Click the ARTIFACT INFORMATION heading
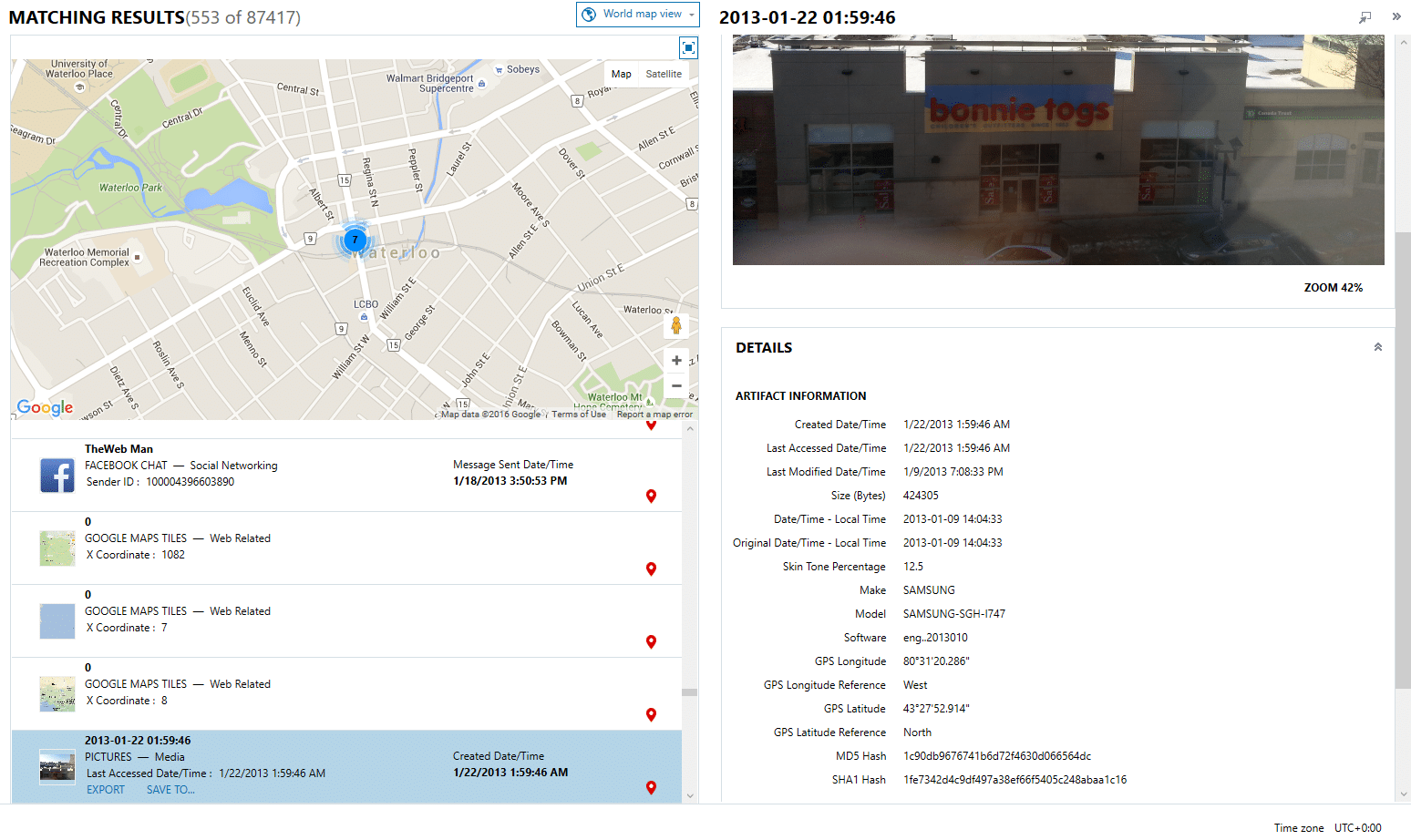The image size is (1411, 840). tap(801, 396)
